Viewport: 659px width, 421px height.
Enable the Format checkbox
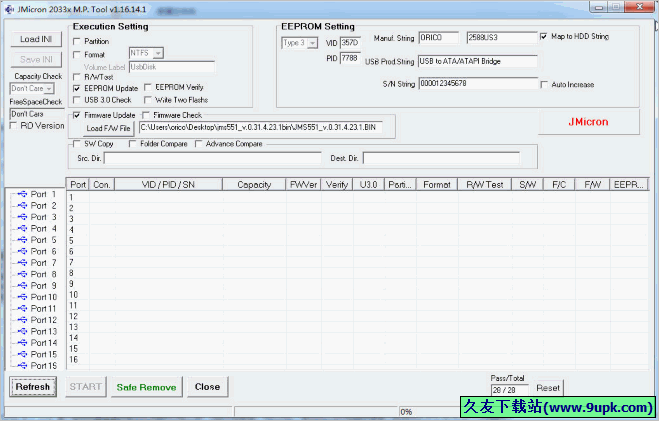(76, 55)
